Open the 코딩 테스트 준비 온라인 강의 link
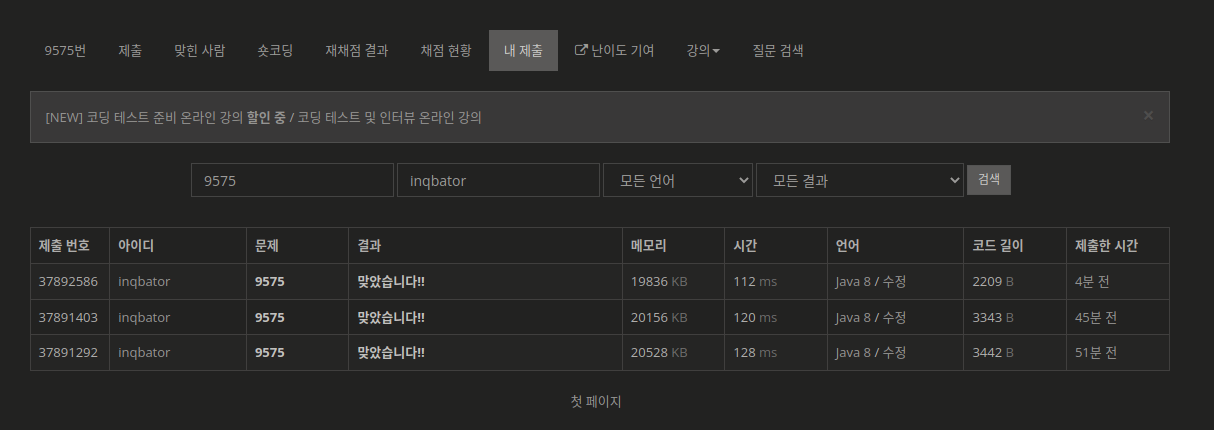This screenshot has width=1214, height=430. coord(164,117)
